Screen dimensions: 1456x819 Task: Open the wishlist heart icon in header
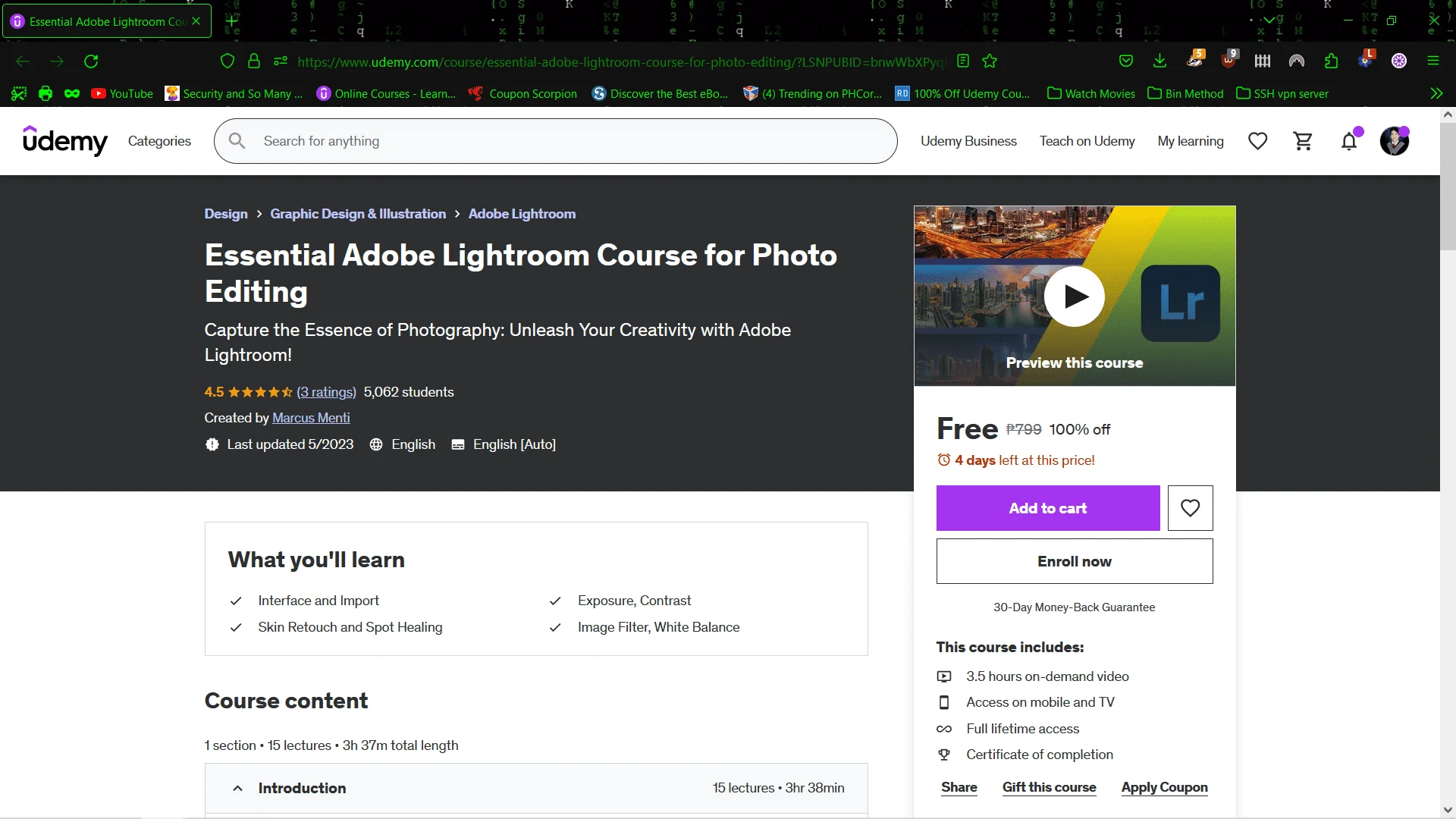tap(1258, 141)
